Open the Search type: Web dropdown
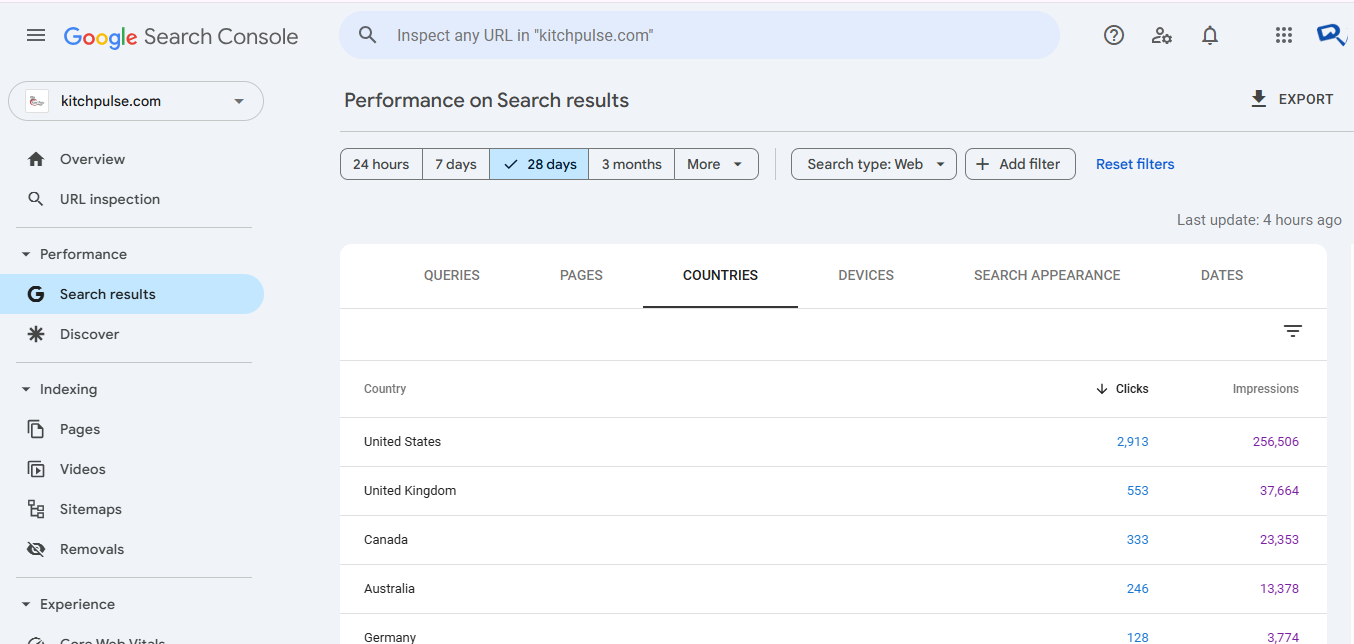Screen dimensions: 1354x644 tap(874, 164)
